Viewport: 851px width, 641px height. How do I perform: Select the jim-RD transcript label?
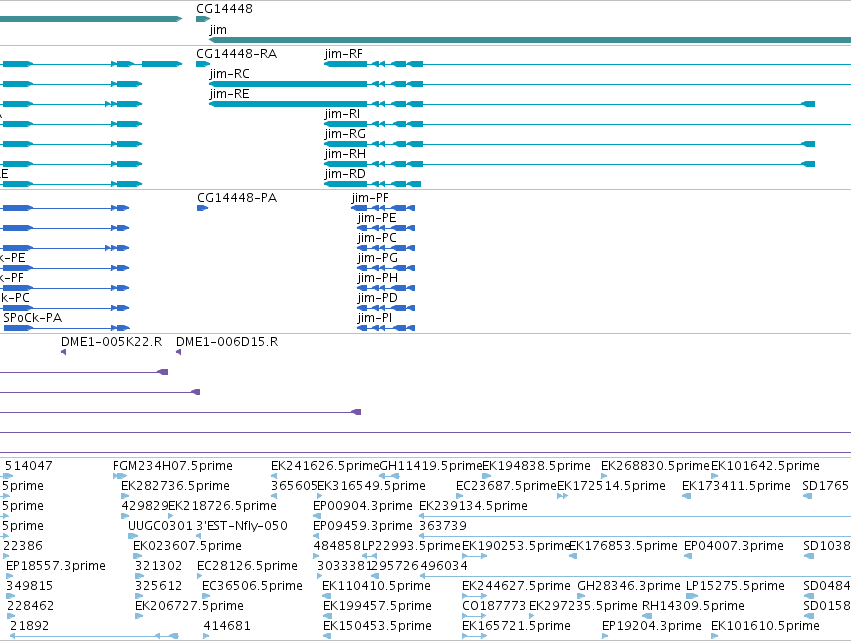(345, 174)
